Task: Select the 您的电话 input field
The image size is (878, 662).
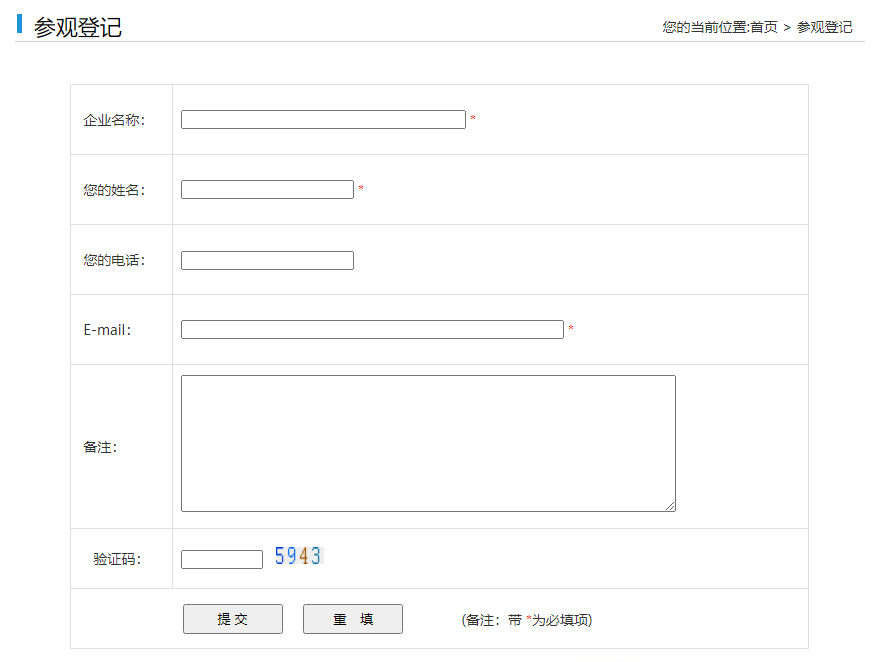Action: click(x=267, y=260)
